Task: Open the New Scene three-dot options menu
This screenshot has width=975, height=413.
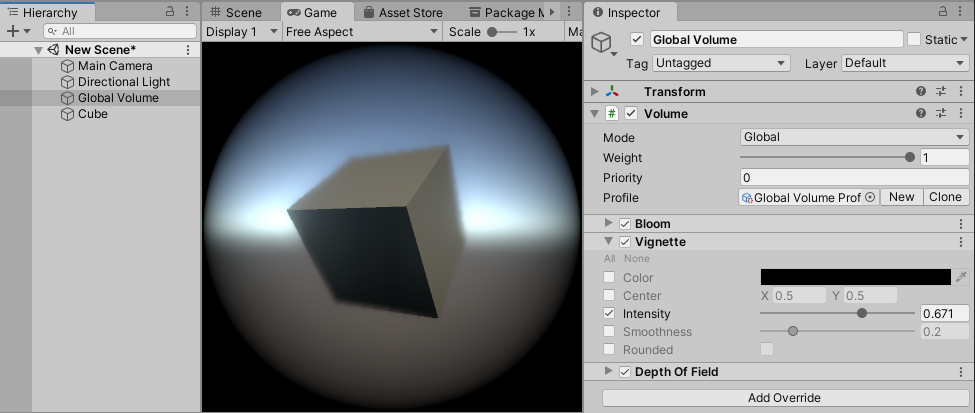Action: tap(188, 50)
